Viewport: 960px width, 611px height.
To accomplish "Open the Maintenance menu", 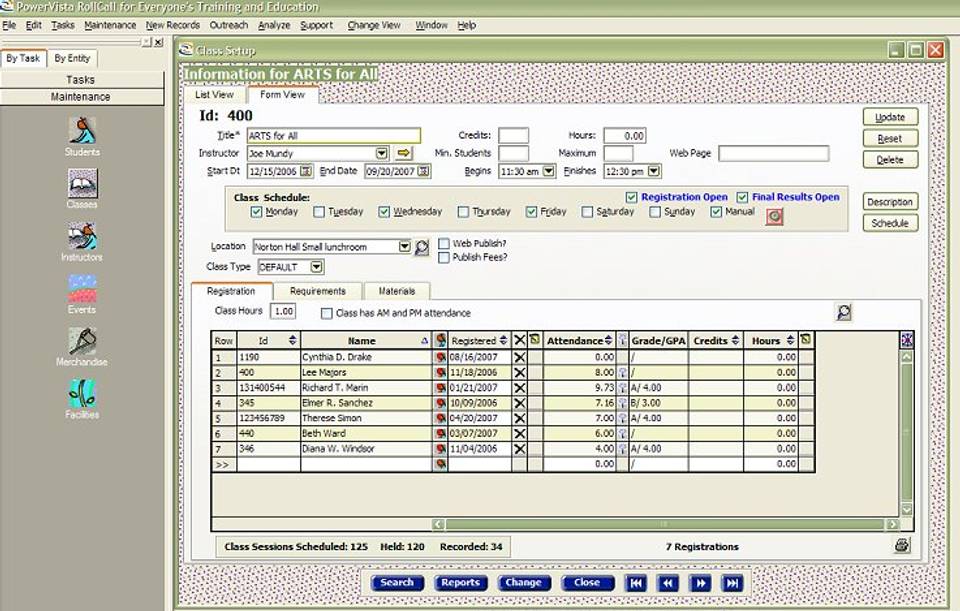I will [x=110, y=25].
